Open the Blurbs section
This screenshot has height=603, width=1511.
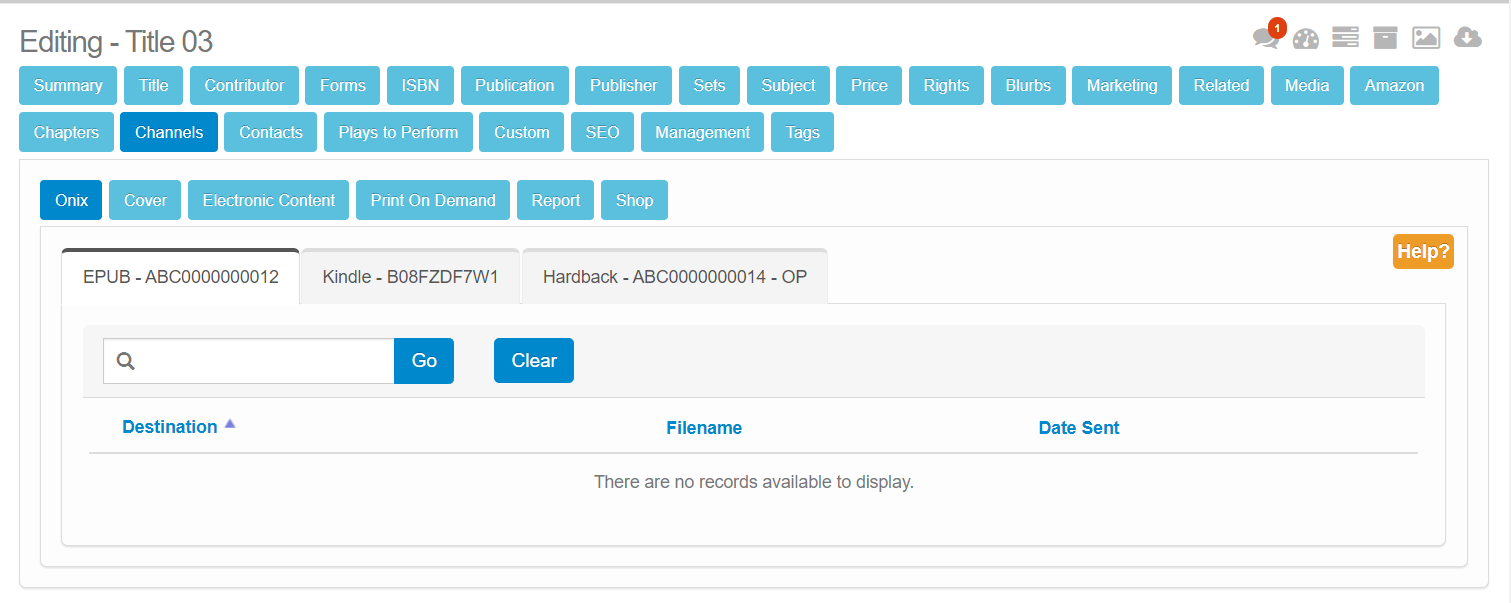click(x=1028, y=85)
